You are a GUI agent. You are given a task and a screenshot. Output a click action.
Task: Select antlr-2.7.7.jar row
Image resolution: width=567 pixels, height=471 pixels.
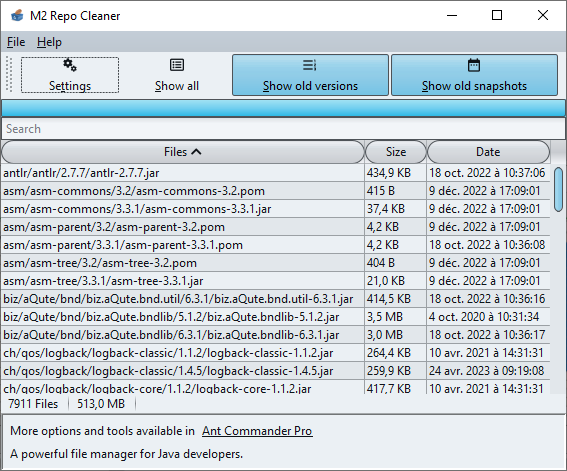pos(276,173)
